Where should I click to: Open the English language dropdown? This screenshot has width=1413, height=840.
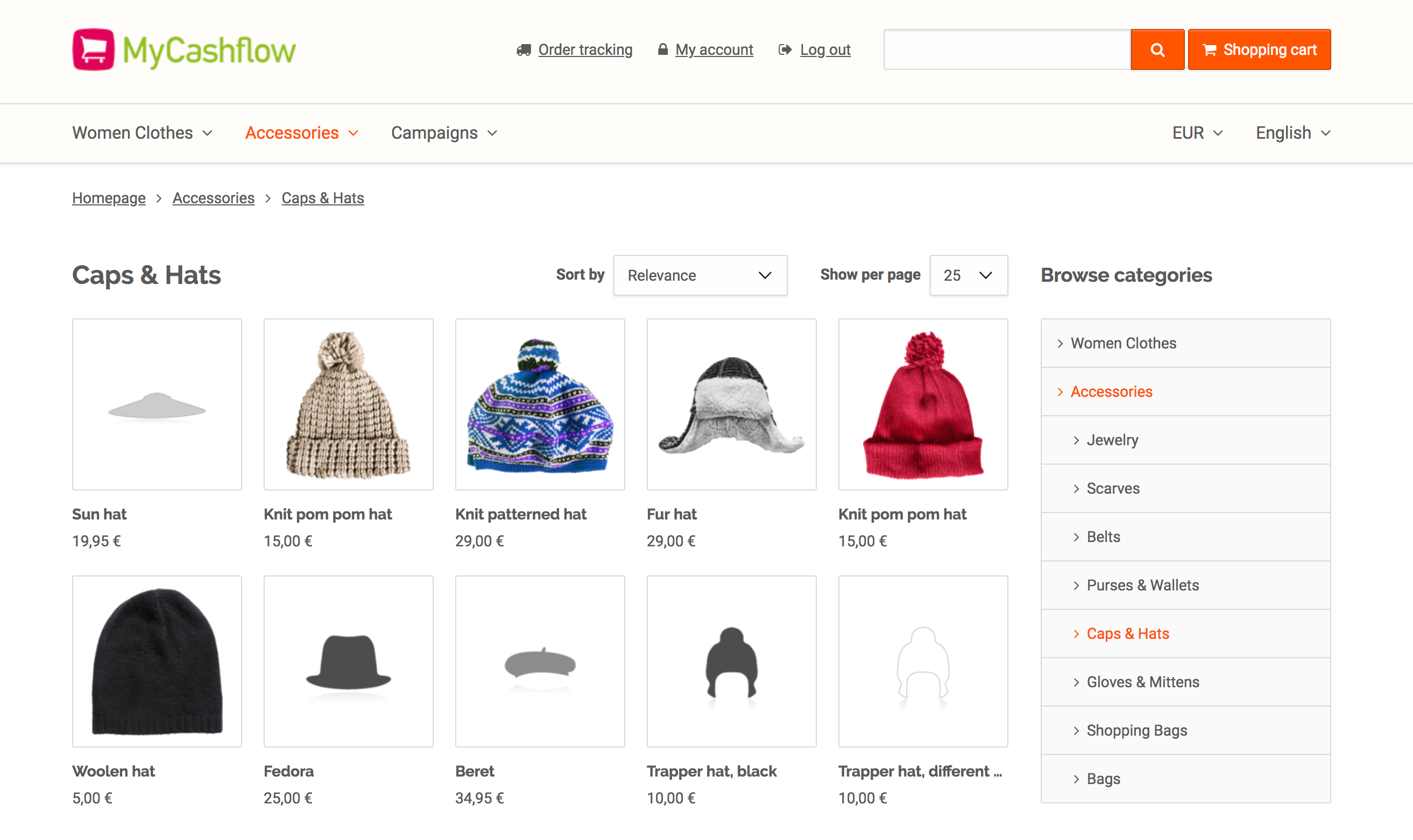point(1293,133)
